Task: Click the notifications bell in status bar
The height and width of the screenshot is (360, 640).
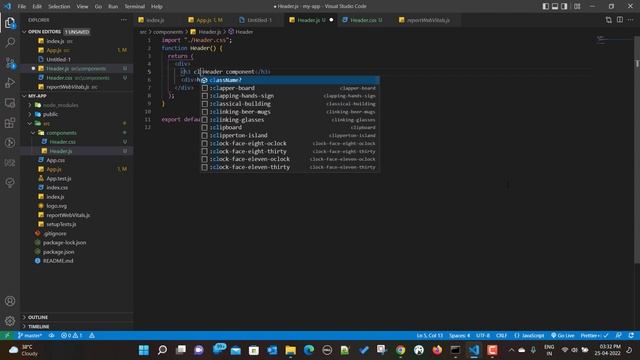Action: (x=631, y=336)
